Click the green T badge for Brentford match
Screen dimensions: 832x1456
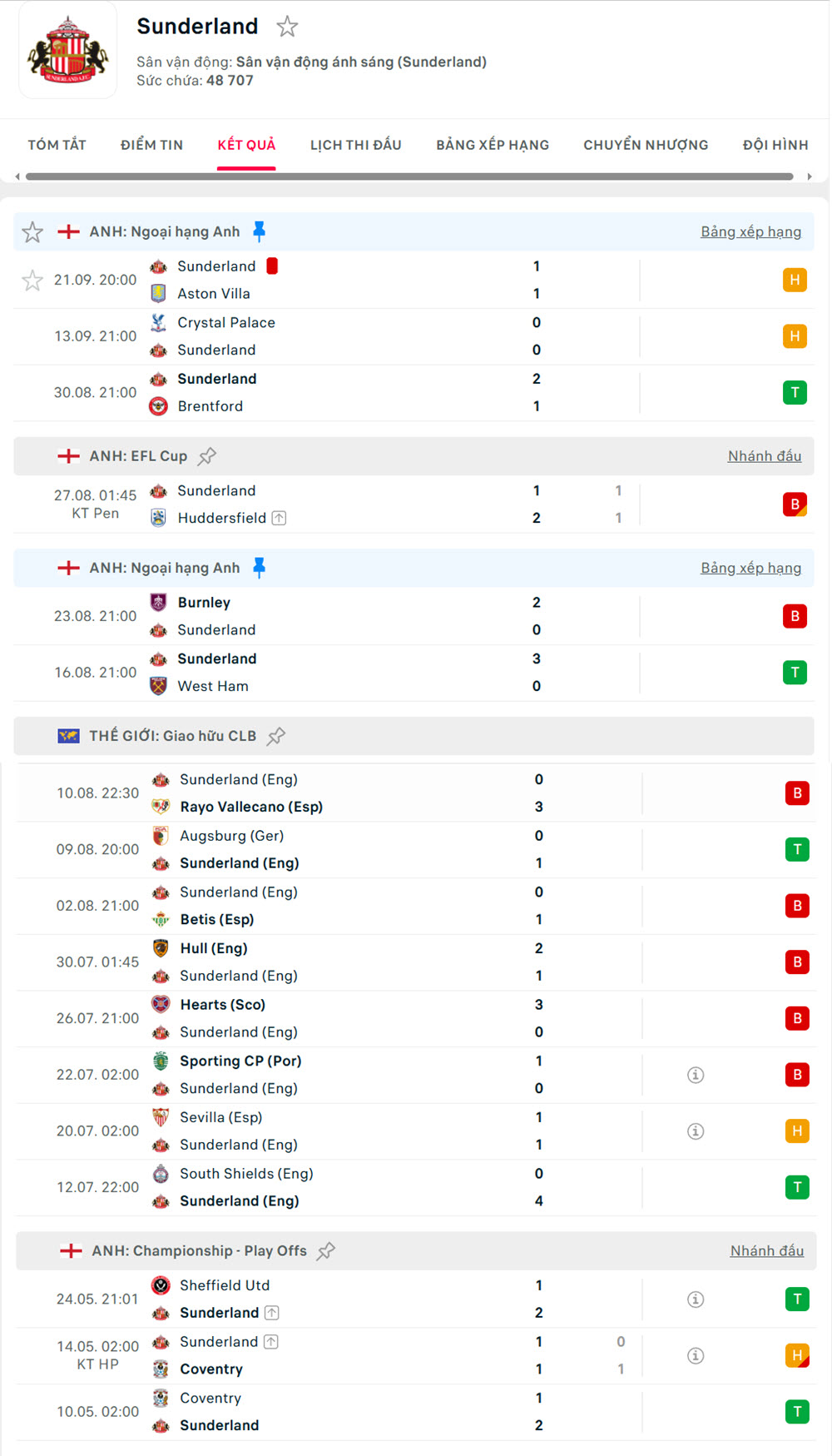pos(795,392)
